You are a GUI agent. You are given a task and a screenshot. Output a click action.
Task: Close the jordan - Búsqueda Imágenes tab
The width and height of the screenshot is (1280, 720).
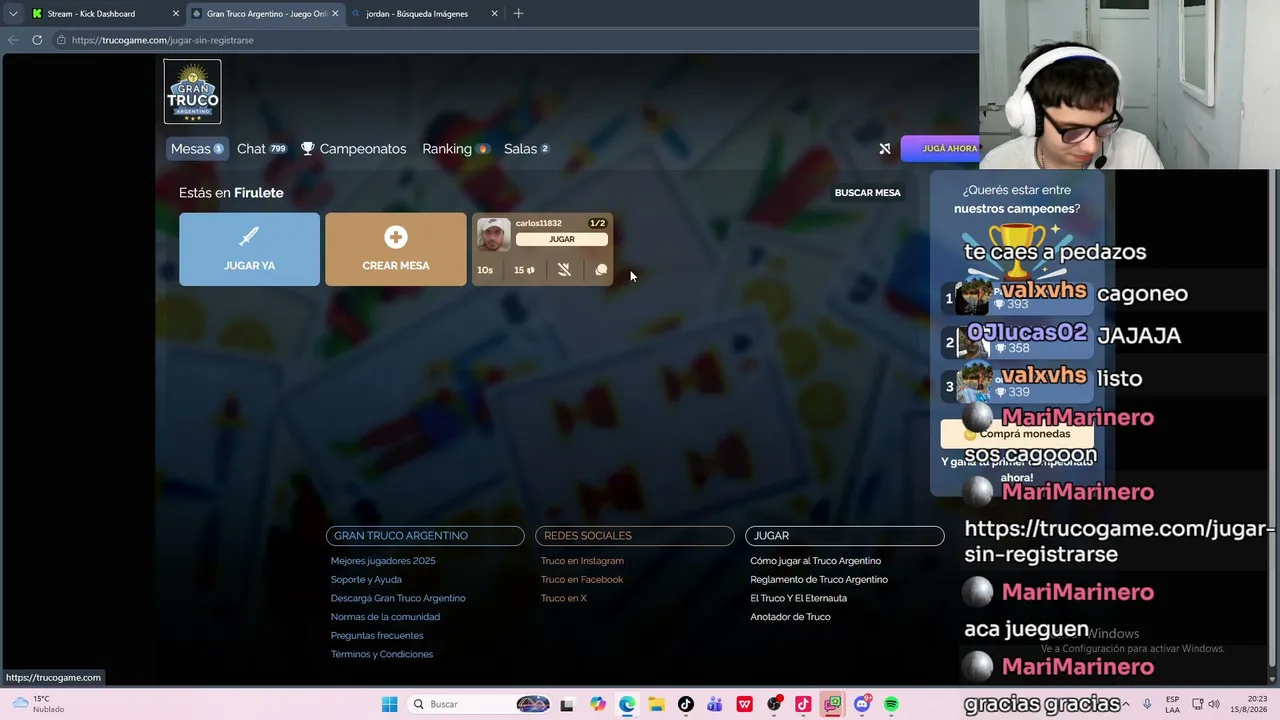[494, 14]
